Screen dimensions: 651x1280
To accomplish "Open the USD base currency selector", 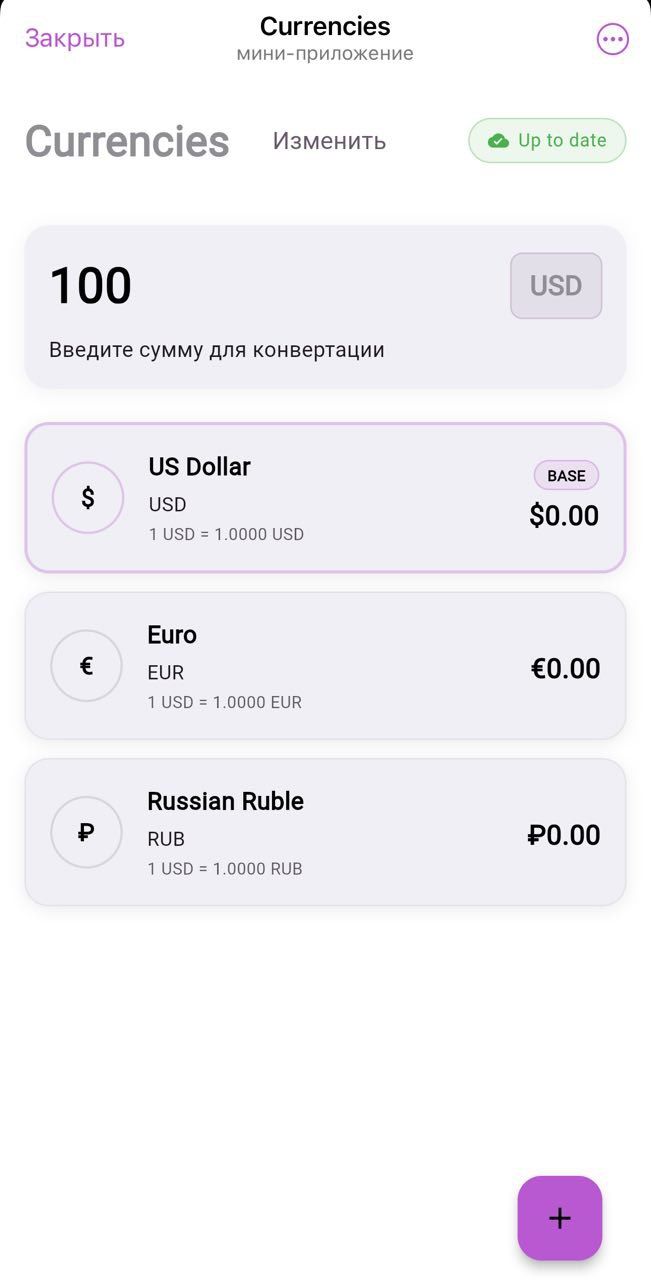I will [556, 286].
